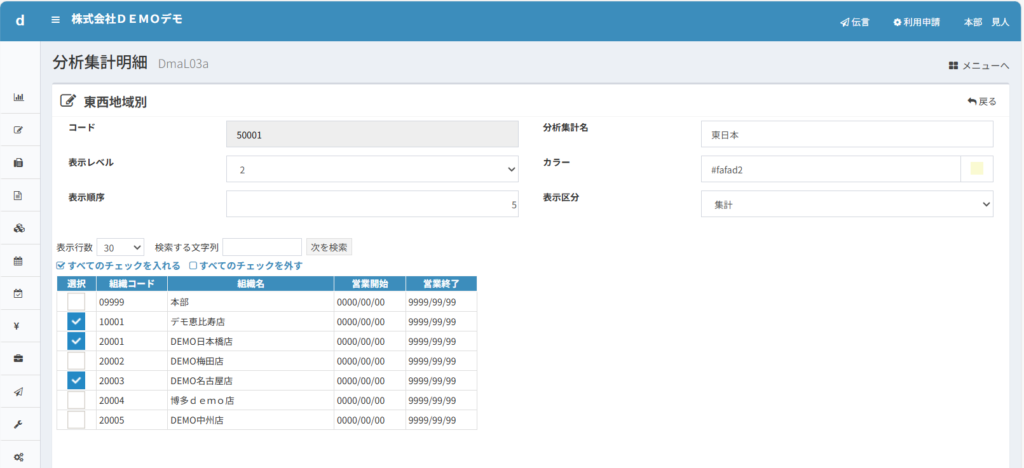Click the 'd' logo in top-left
Image resolution: width=1024 pixels, height=468 pixels.
[20, 20]
